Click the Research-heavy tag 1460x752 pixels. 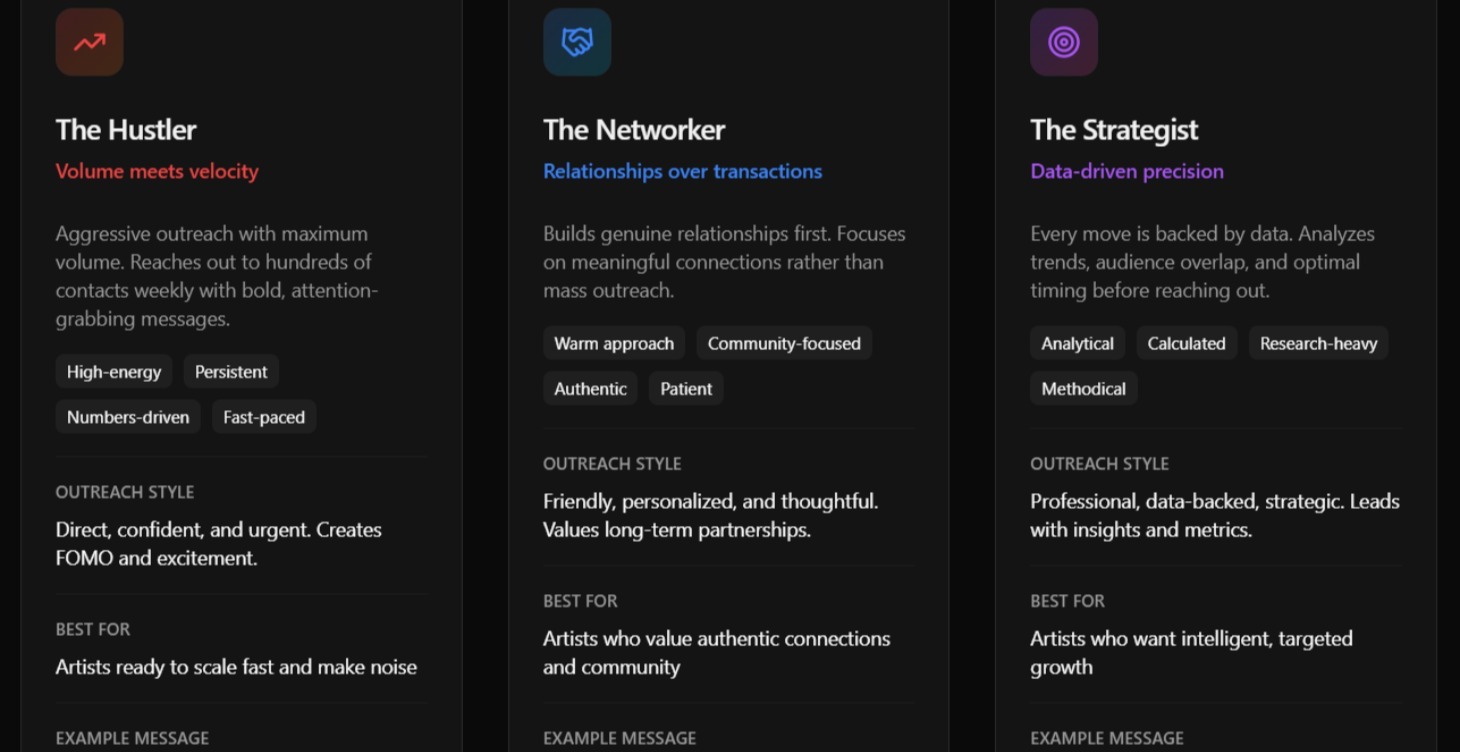click(1318, 343)
